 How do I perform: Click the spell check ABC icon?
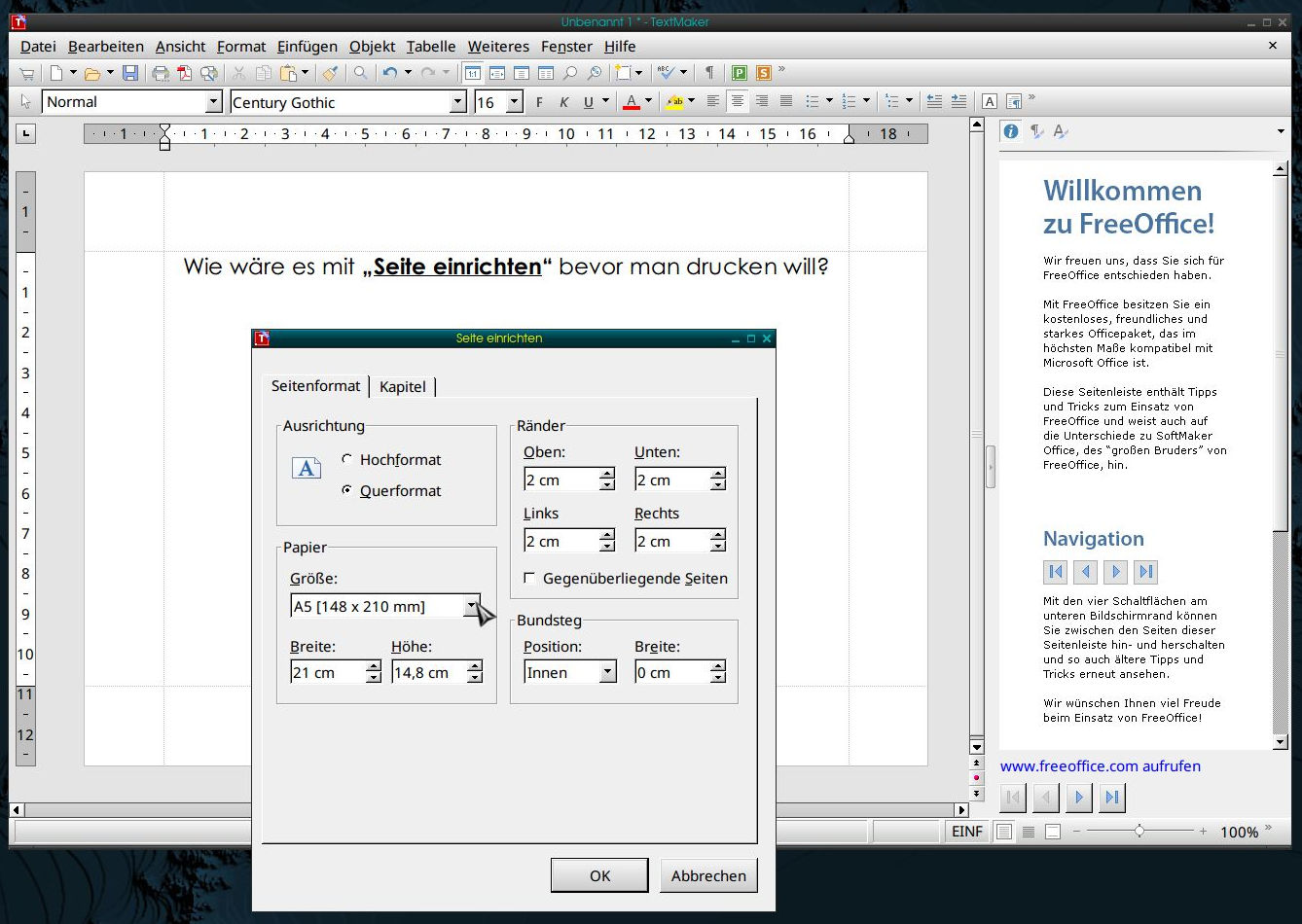666,73
